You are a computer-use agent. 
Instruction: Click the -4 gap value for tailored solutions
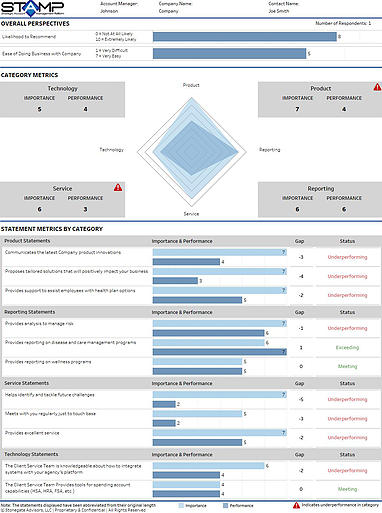click(301, 276)
